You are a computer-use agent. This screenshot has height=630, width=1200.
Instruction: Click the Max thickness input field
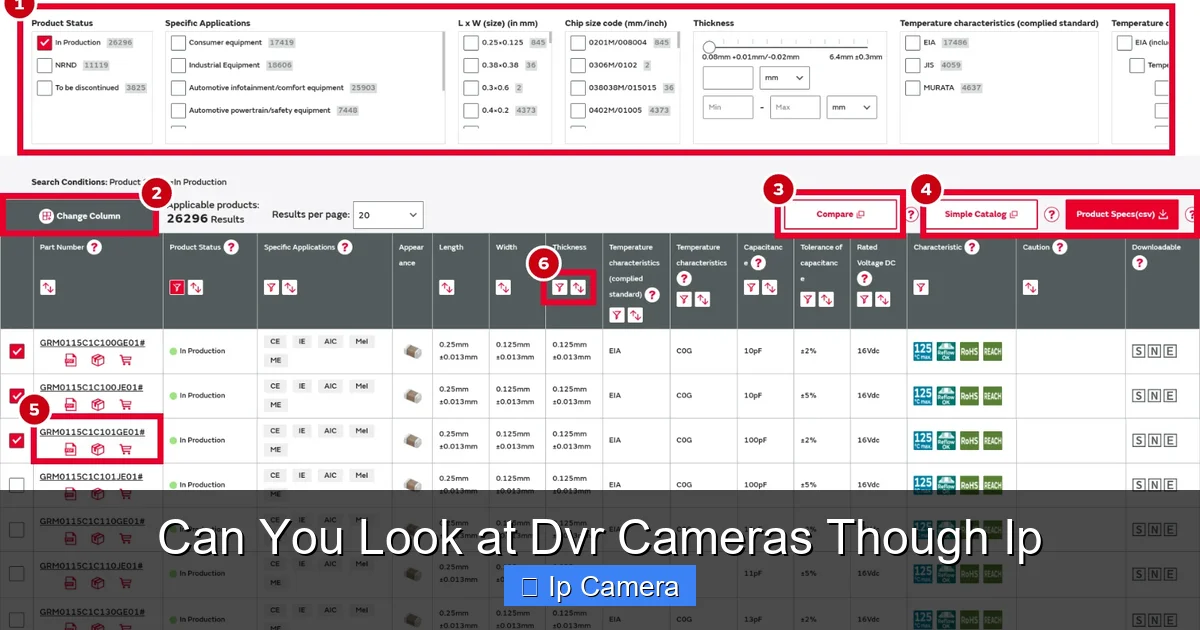(795, 107)
